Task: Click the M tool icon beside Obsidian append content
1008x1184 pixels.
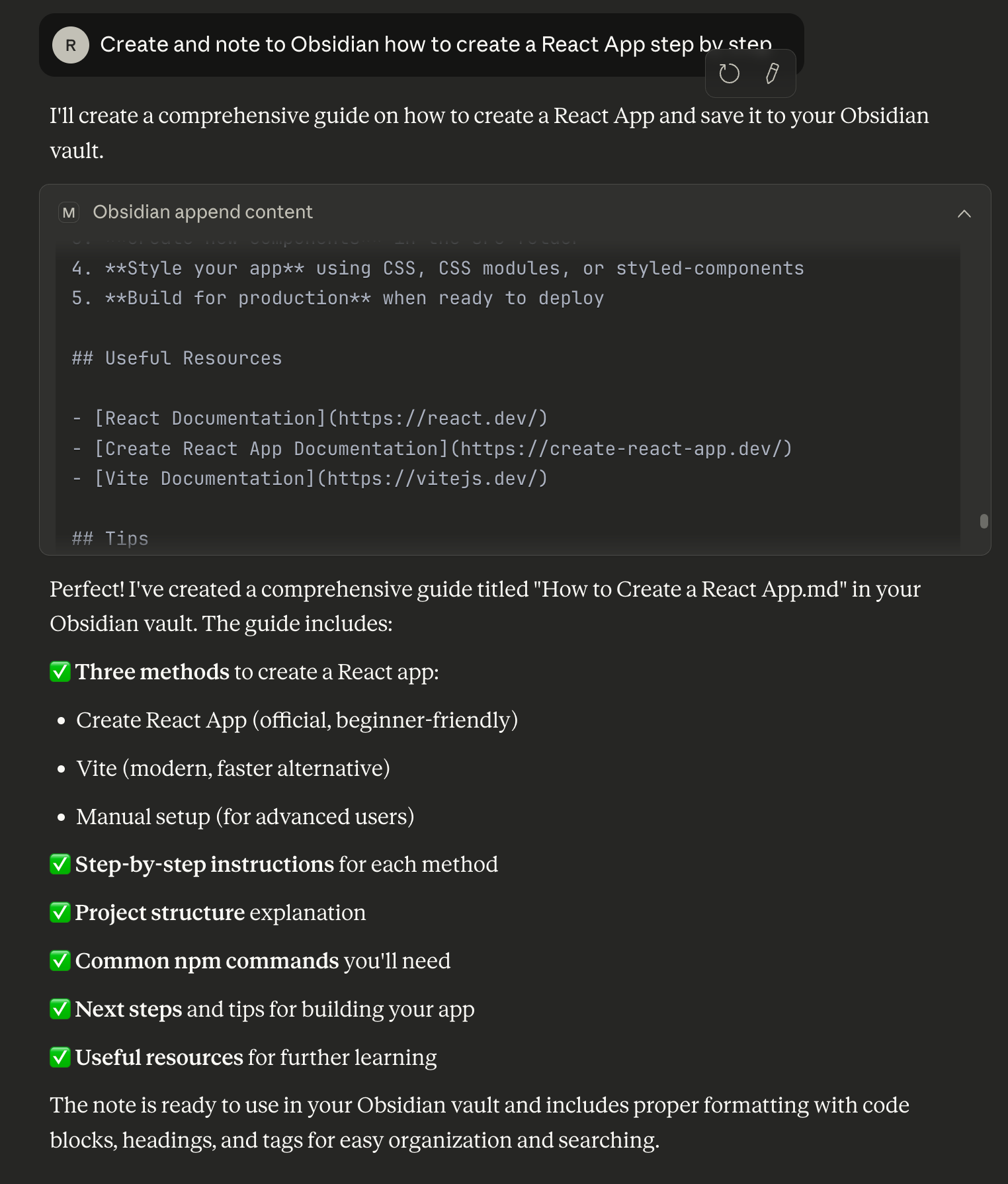Action: coord(69,212)
